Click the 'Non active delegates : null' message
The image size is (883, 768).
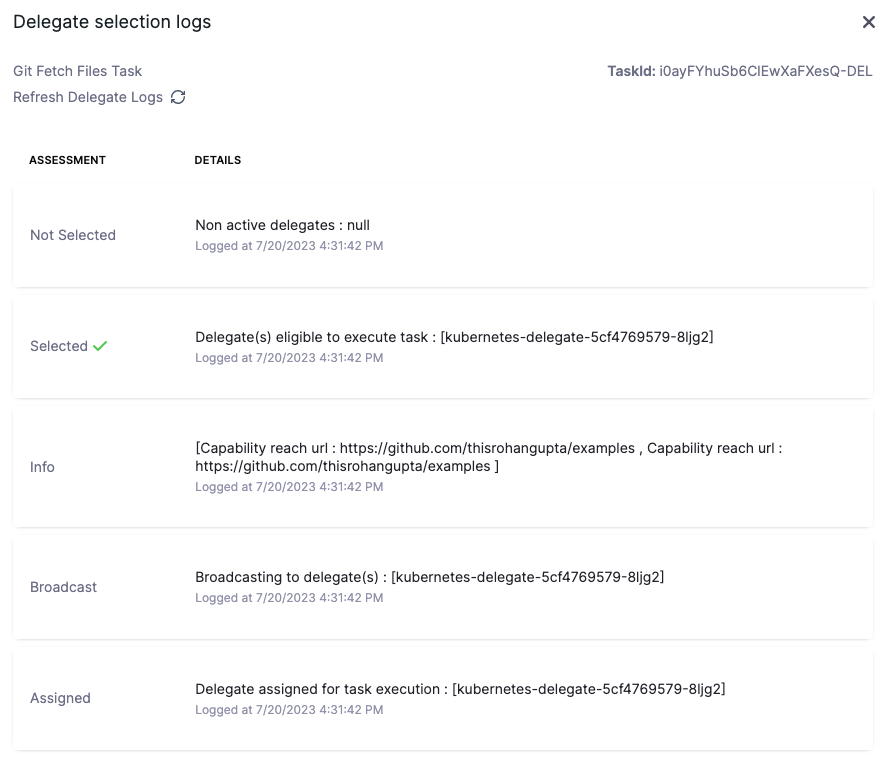coord(282,225)
